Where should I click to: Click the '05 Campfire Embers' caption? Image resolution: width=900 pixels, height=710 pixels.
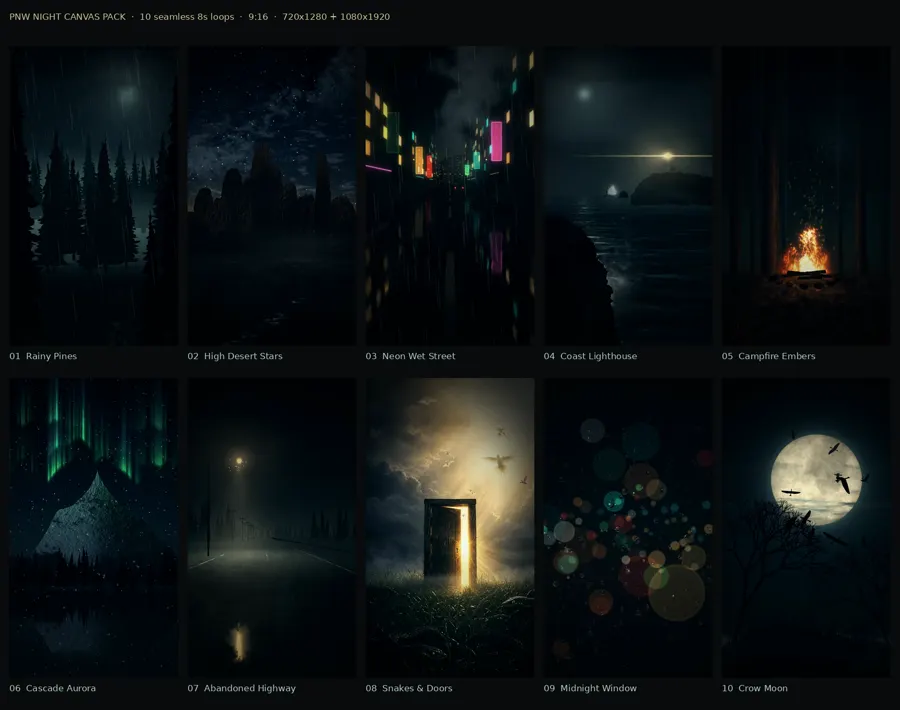click(769, 356)
